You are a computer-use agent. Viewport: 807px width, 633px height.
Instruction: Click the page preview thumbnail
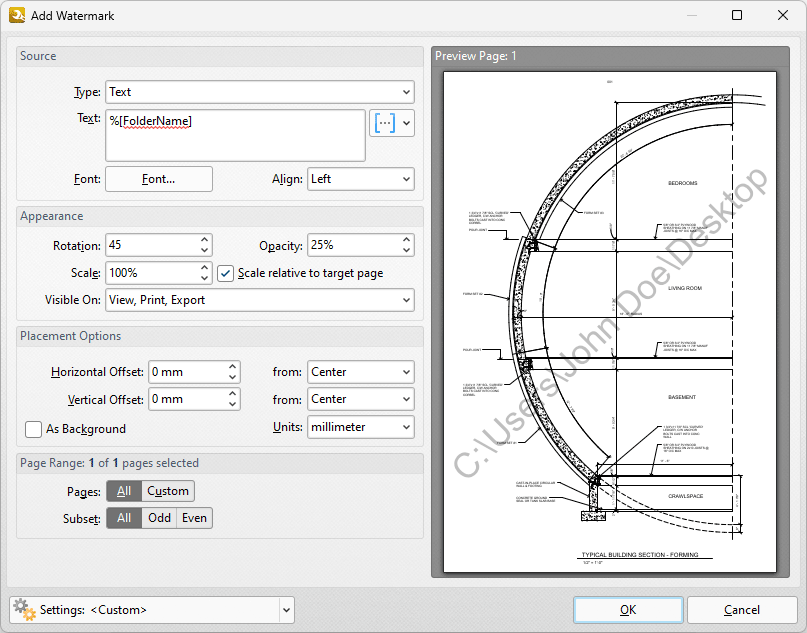(610, 322)
